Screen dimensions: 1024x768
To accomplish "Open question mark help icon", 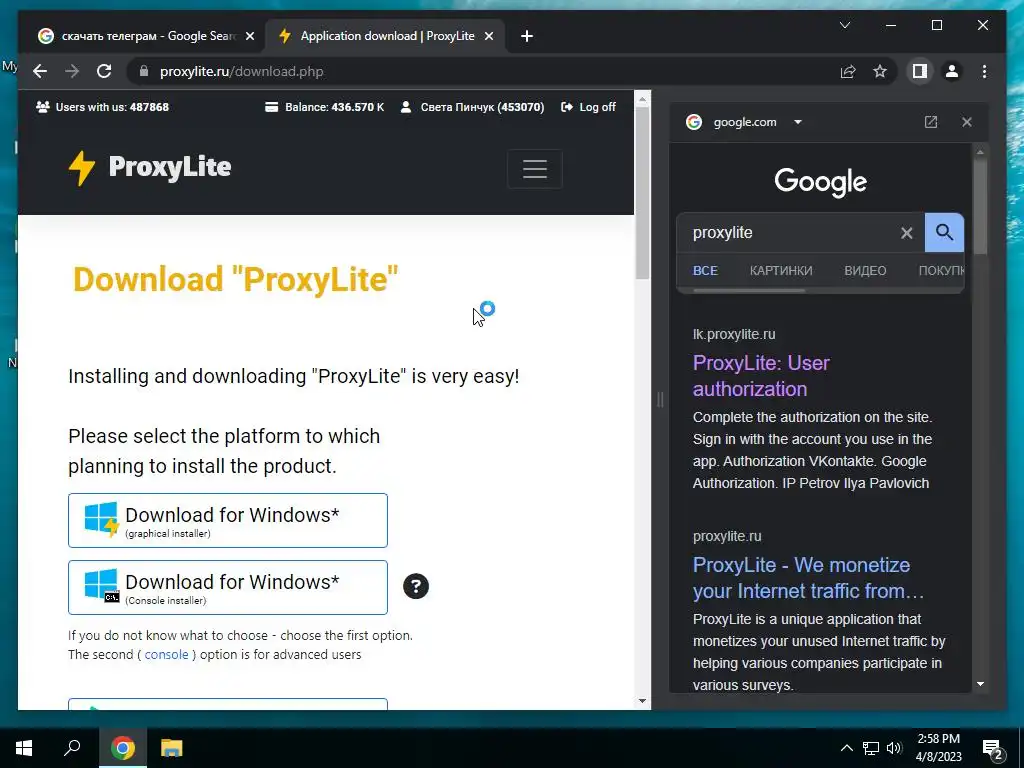I will [x=415, y=586].
